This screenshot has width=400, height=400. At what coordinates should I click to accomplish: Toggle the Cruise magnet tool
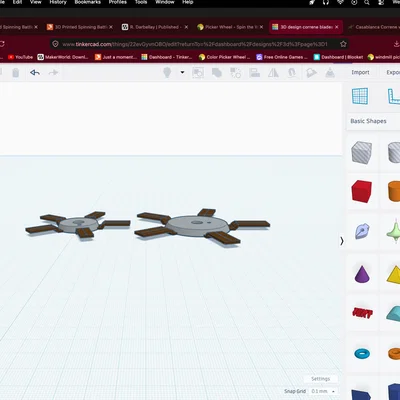click(292, 73)
